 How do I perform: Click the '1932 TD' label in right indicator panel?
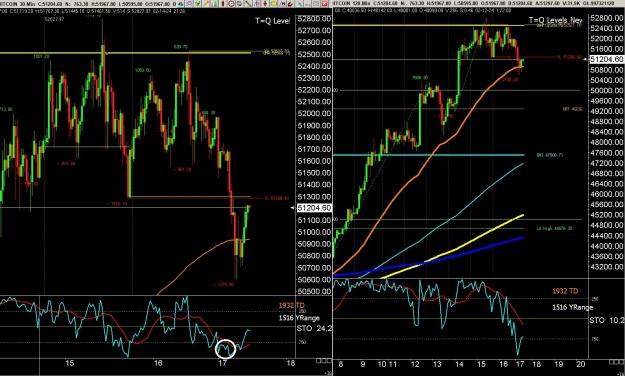565,291
